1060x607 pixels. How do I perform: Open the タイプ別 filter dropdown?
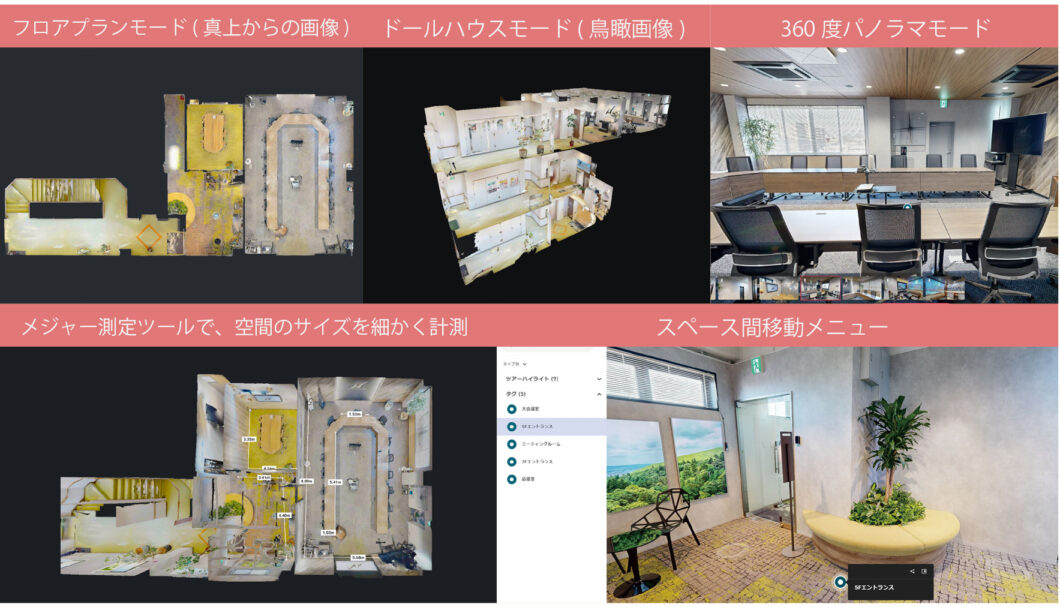click(x=514, y=364)
